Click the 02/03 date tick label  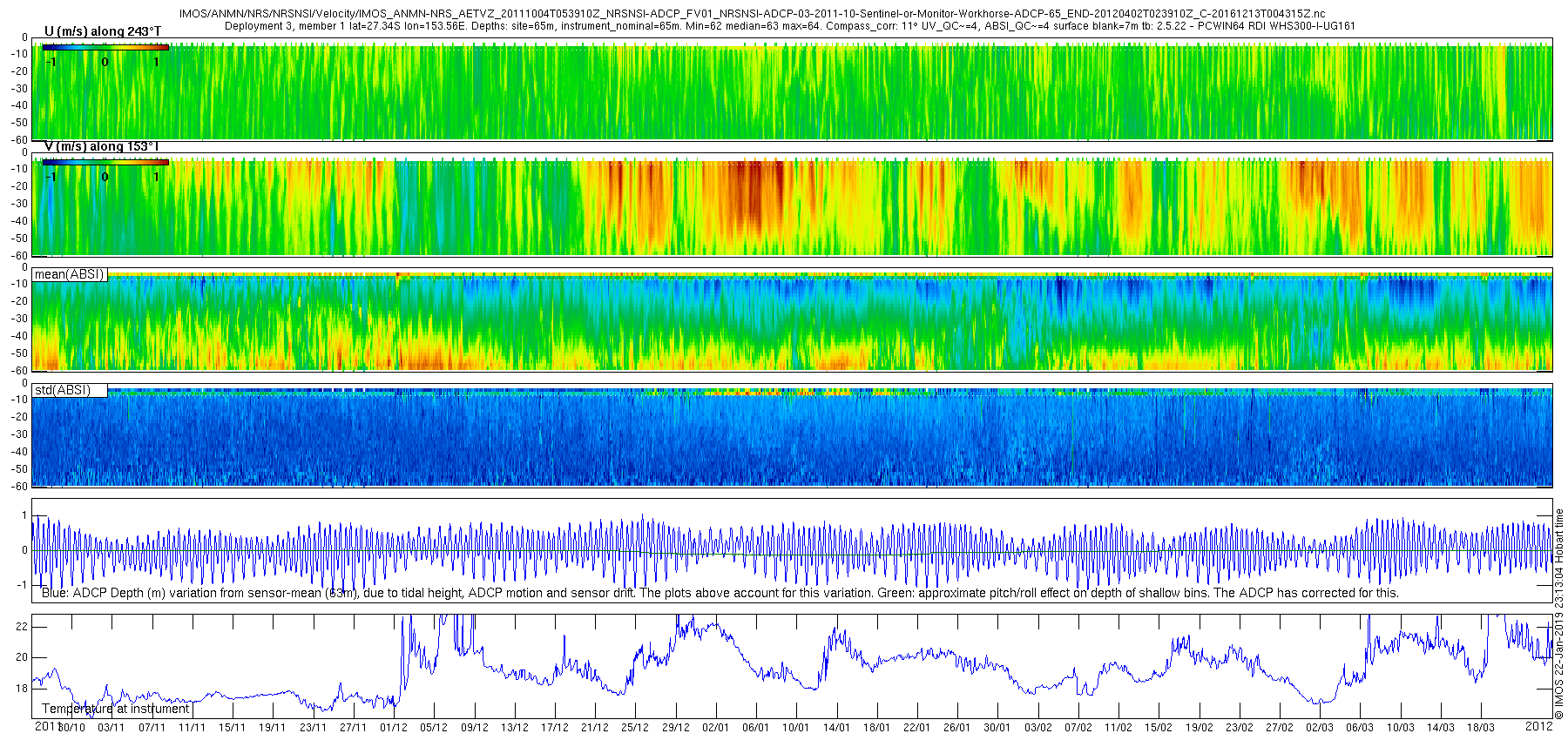[1320, 728]
